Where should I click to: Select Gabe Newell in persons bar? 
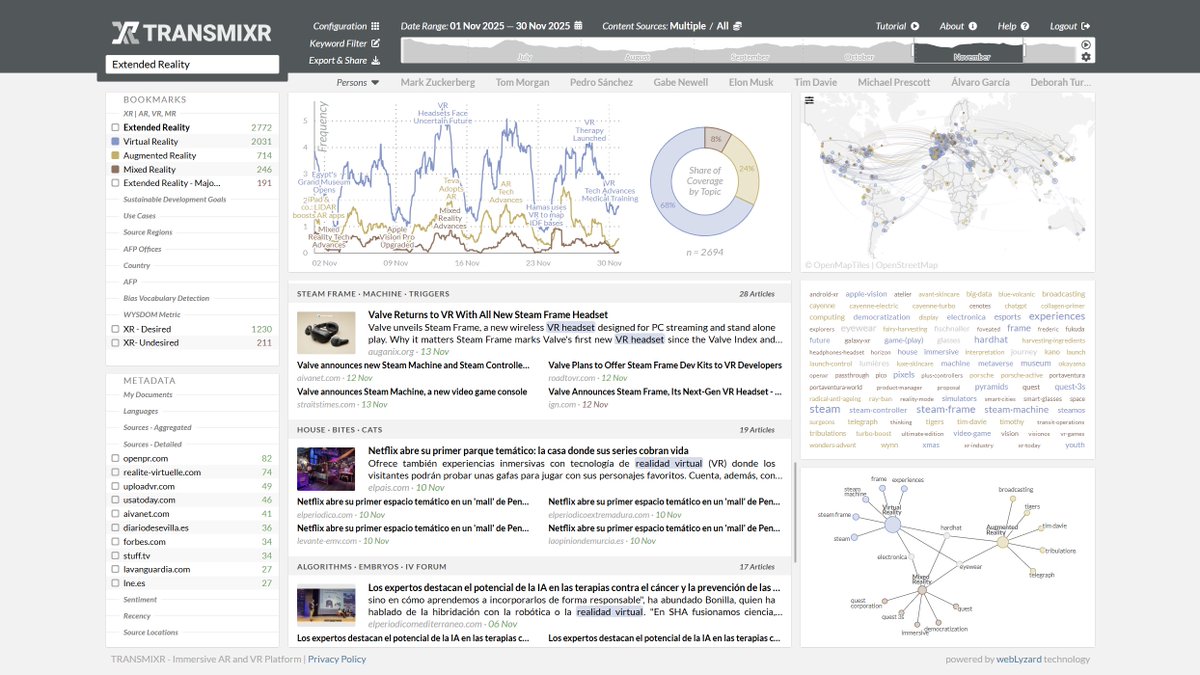(x=681, y=83)
